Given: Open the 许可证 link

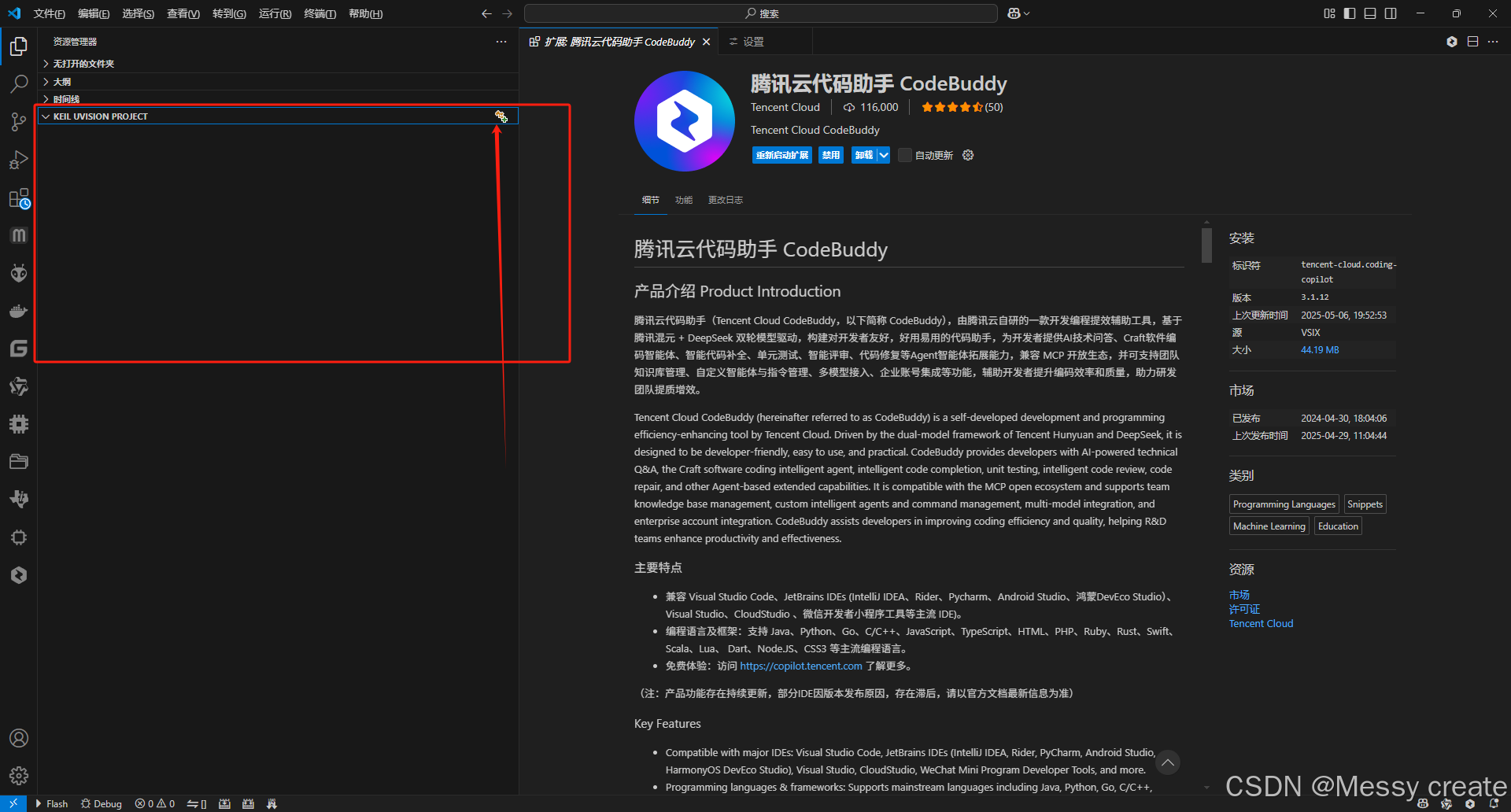Looking at the screenshot, I should point(1245,609).
